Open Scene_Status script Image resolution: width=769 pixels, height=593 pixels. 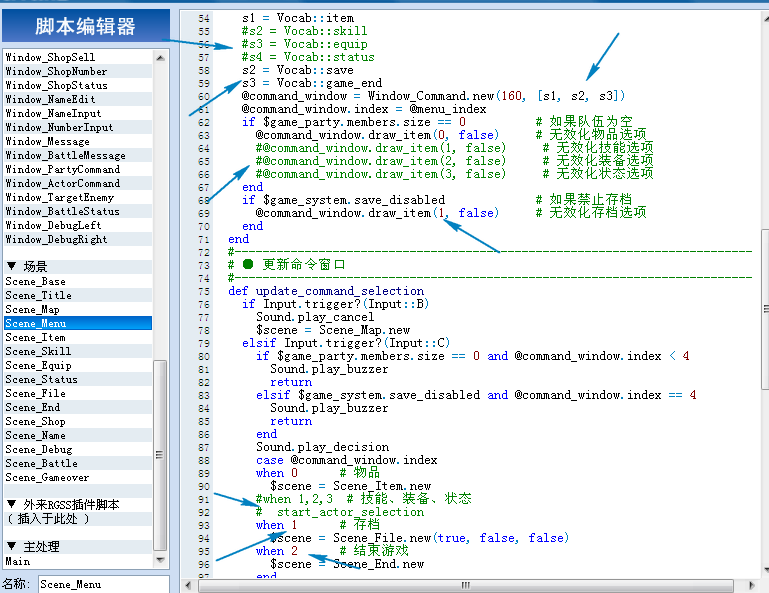pyautogui.click(x=78, y=379)
